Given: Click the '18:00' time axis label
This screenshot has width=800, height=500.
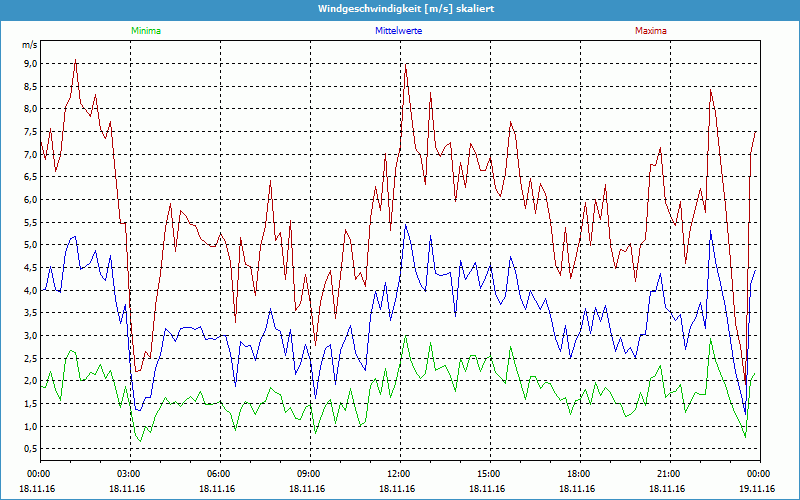Looking at the screenshot, I should (x=580, y=474).
